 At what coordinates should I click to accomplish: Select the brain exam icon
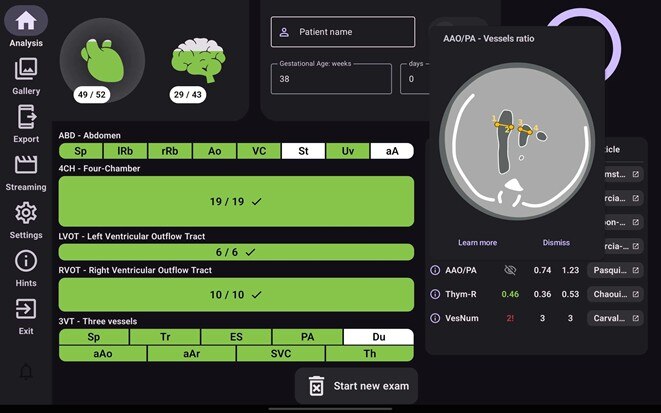197,61
